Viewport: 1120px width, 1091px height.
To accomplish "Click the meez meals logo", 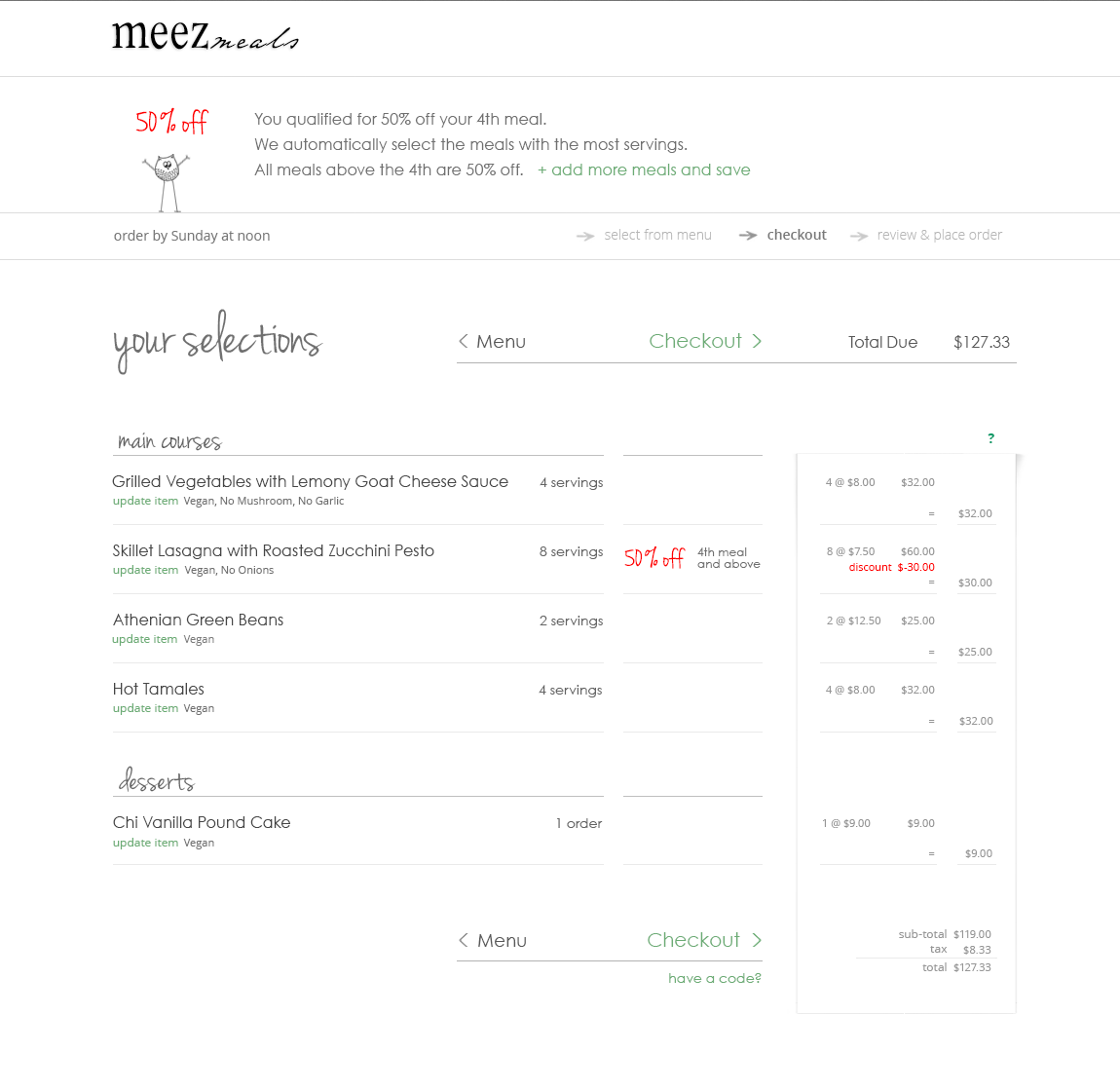I will (x=205, y=37).
